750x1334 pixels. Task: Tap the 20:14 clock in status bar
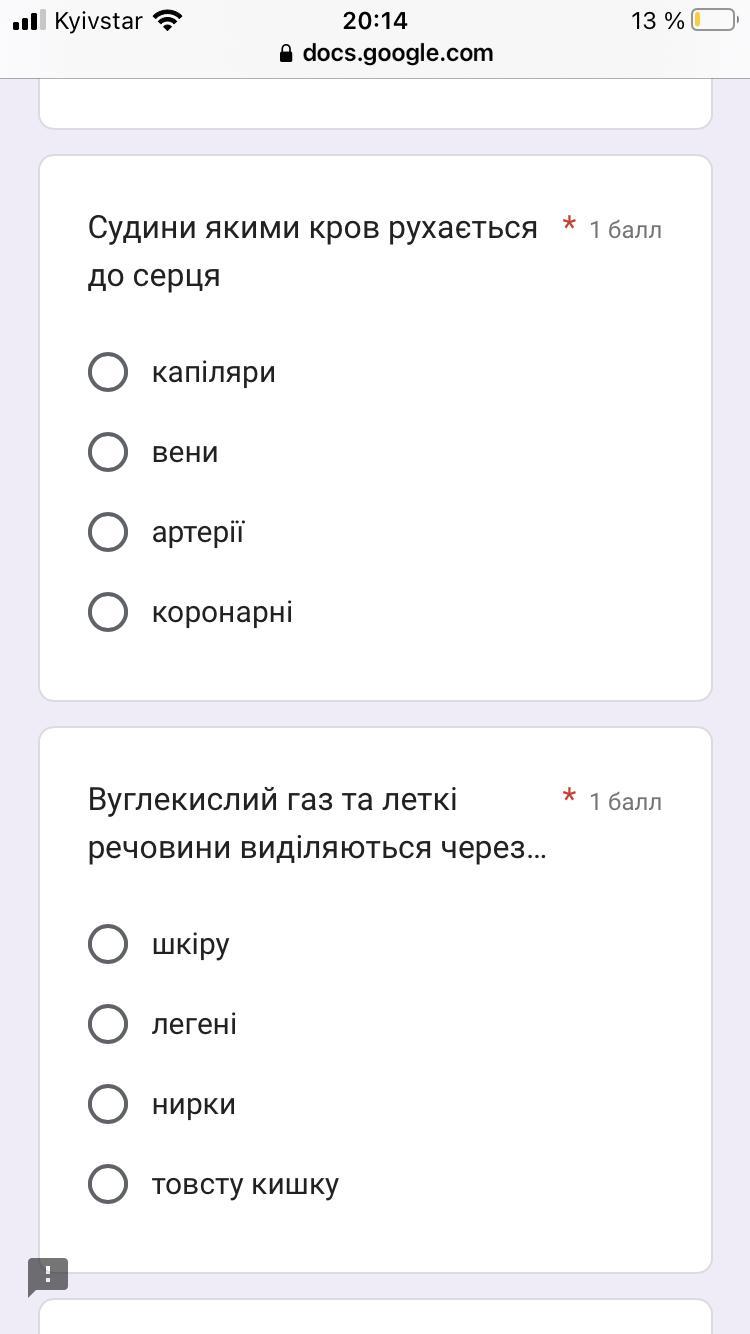tap(375, 20)
